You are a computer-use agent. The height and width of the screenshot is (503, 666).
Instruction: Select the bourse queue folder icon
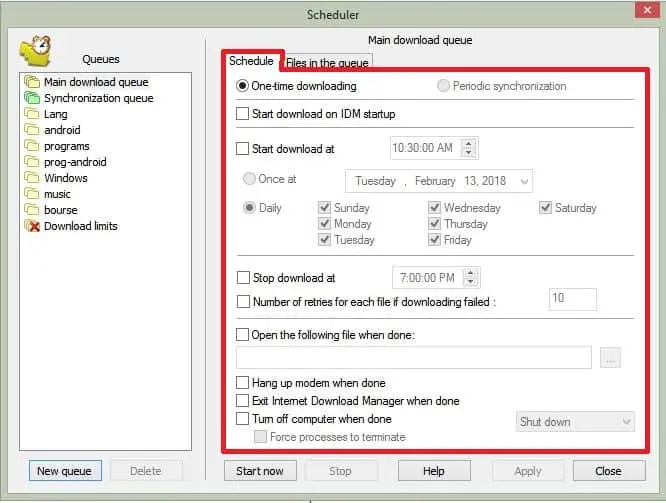pos(31,210)
